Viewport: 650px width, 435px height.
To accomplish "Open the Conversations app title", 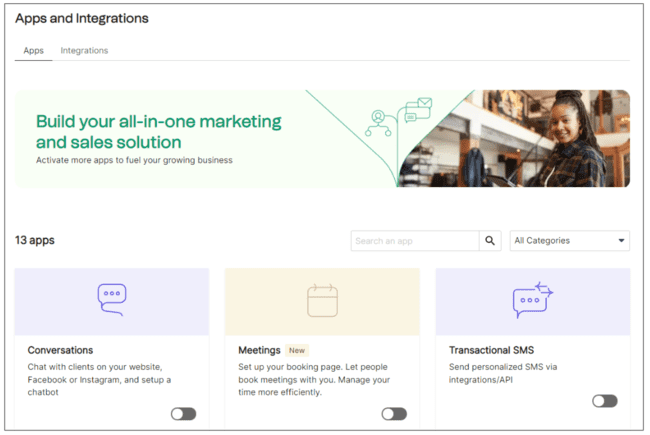I will pyautogui.click(x=61, y=351).
